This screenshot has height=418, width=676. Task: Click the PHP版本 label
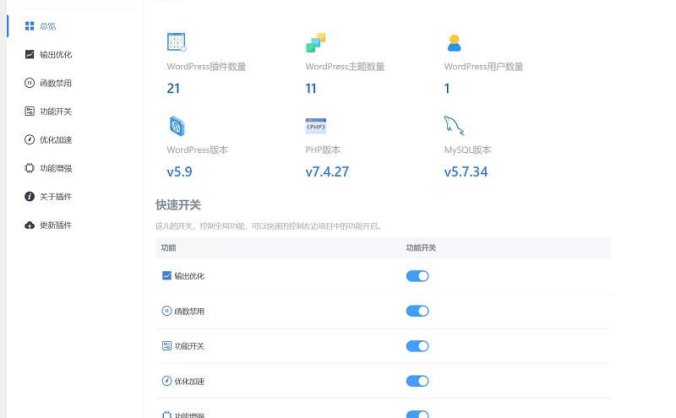[x=323, y=150]
